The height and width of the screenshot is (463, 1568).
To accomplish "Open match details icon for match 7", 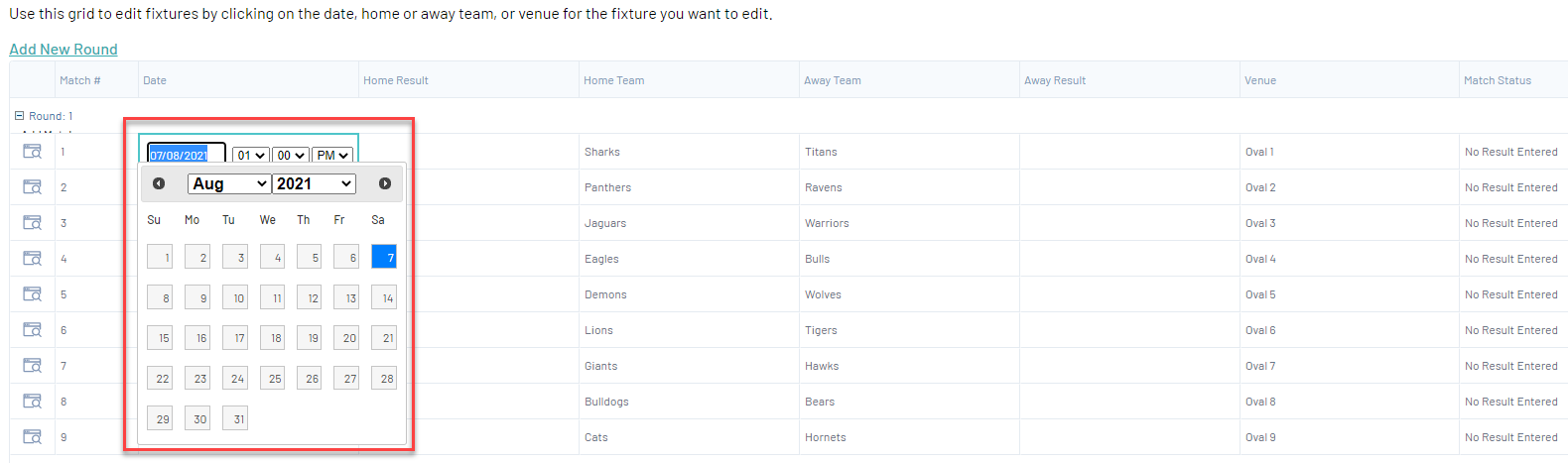I will tap(33, 366).
